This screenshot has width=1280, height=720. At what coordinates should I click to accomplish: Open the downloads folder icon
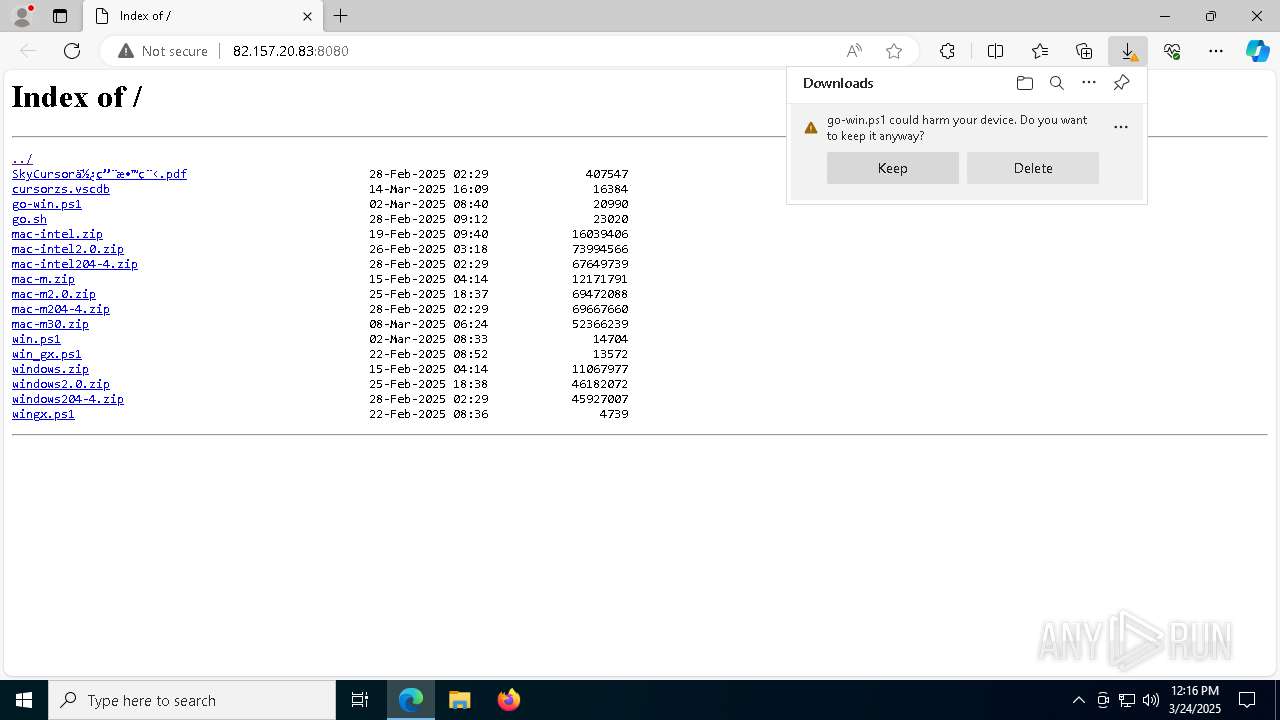1024,83
